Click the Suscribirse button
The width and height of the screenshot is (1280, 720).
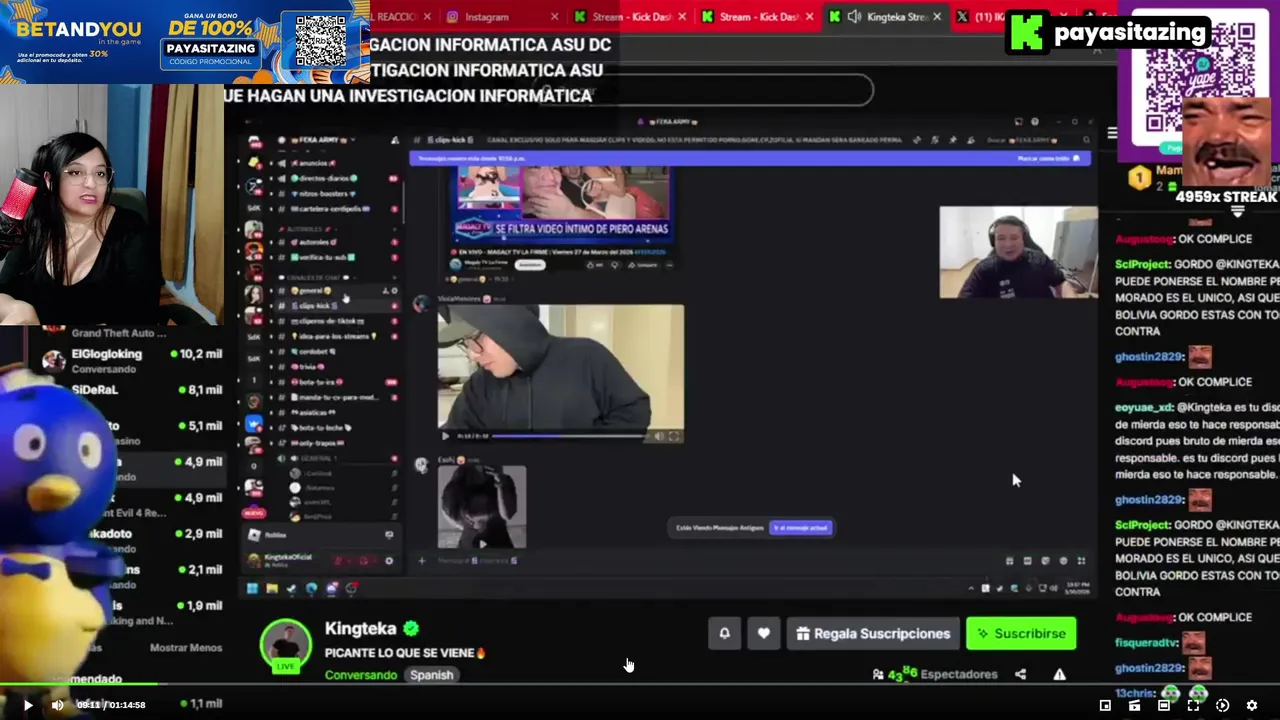coord(1021,633)
